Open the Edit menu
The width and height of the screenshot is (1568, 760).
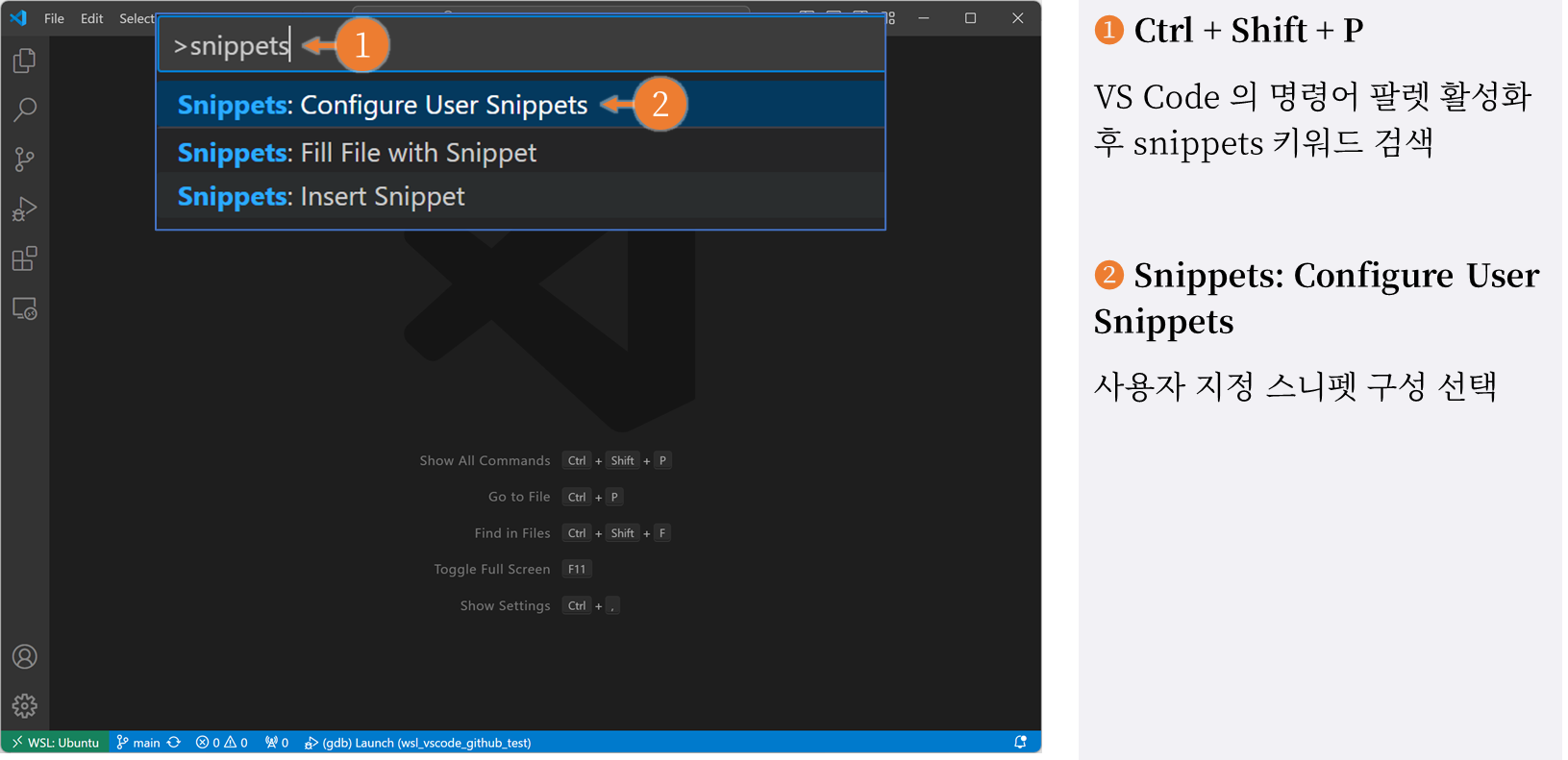point(92,18)
